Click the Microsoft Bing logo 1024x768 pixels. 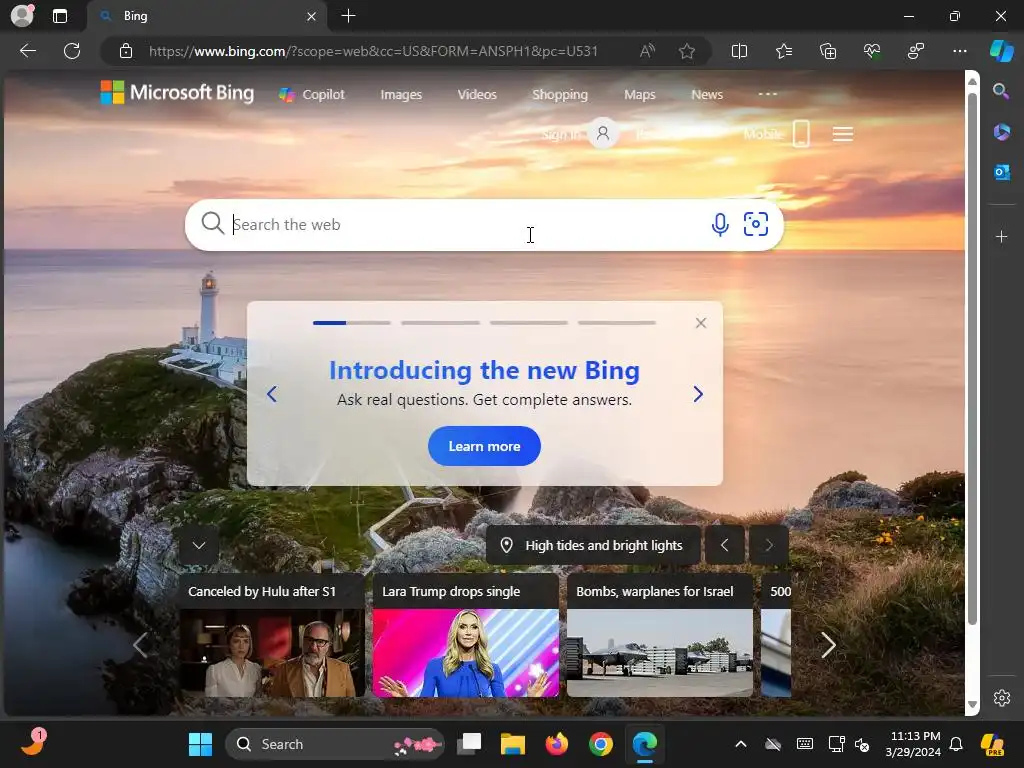pyautogui.click(x=177, y=93)
